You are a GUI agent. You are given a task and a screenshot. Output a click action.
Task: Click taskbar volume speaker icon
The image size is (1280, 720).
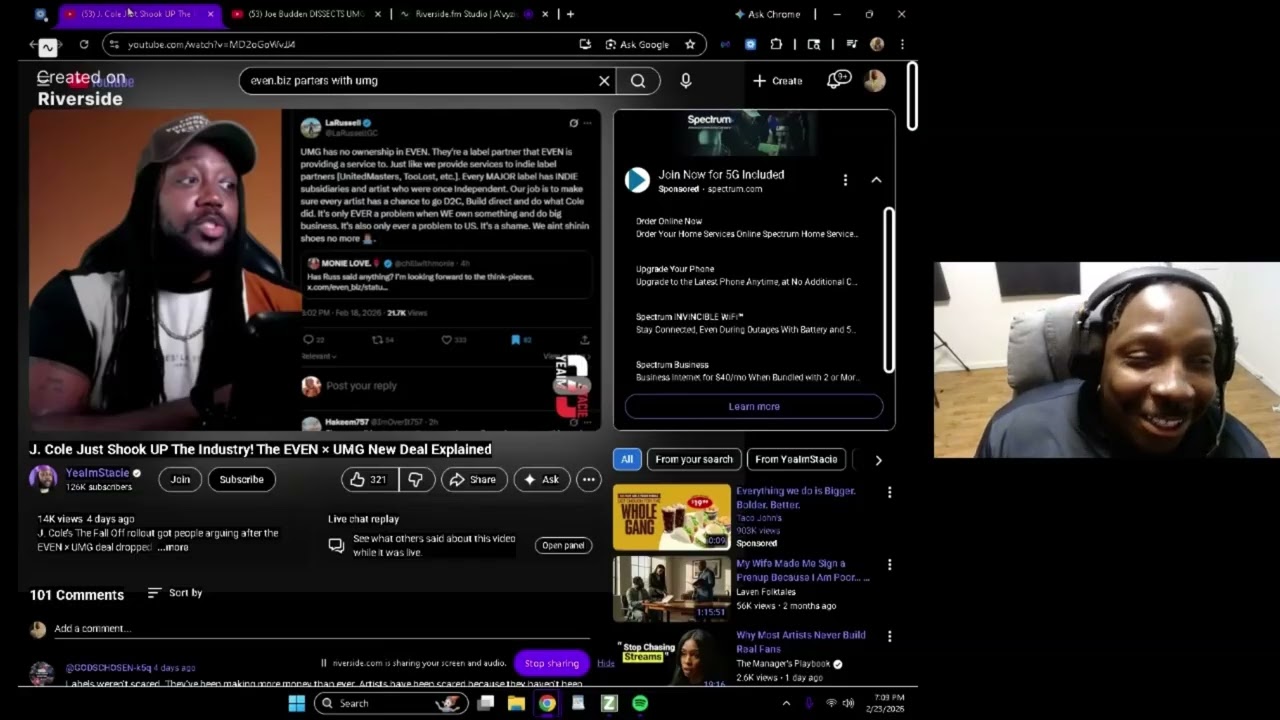click(x=848, y=703)
